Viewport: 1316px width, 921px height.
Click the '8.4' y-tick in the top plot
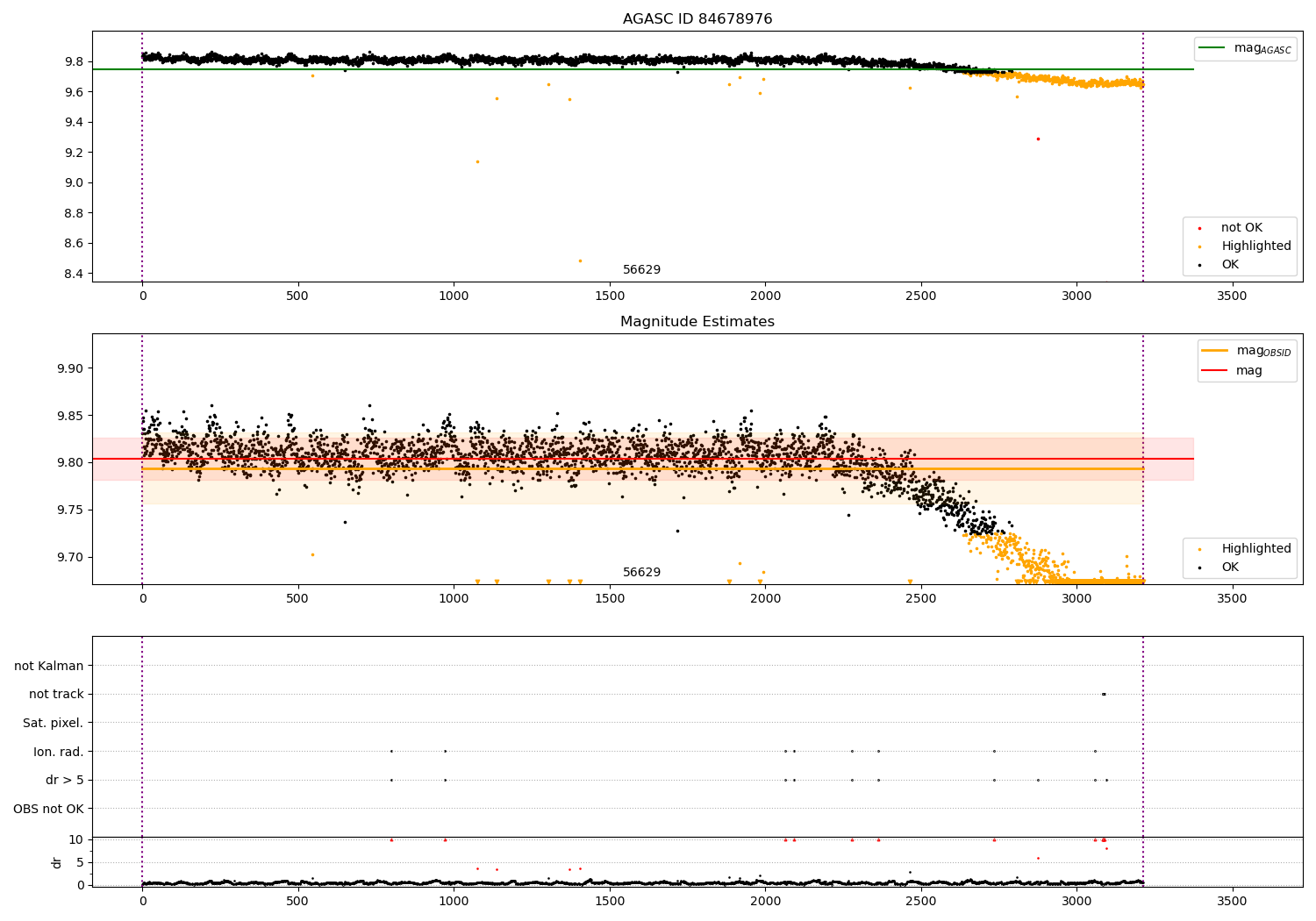click(75, 274)
